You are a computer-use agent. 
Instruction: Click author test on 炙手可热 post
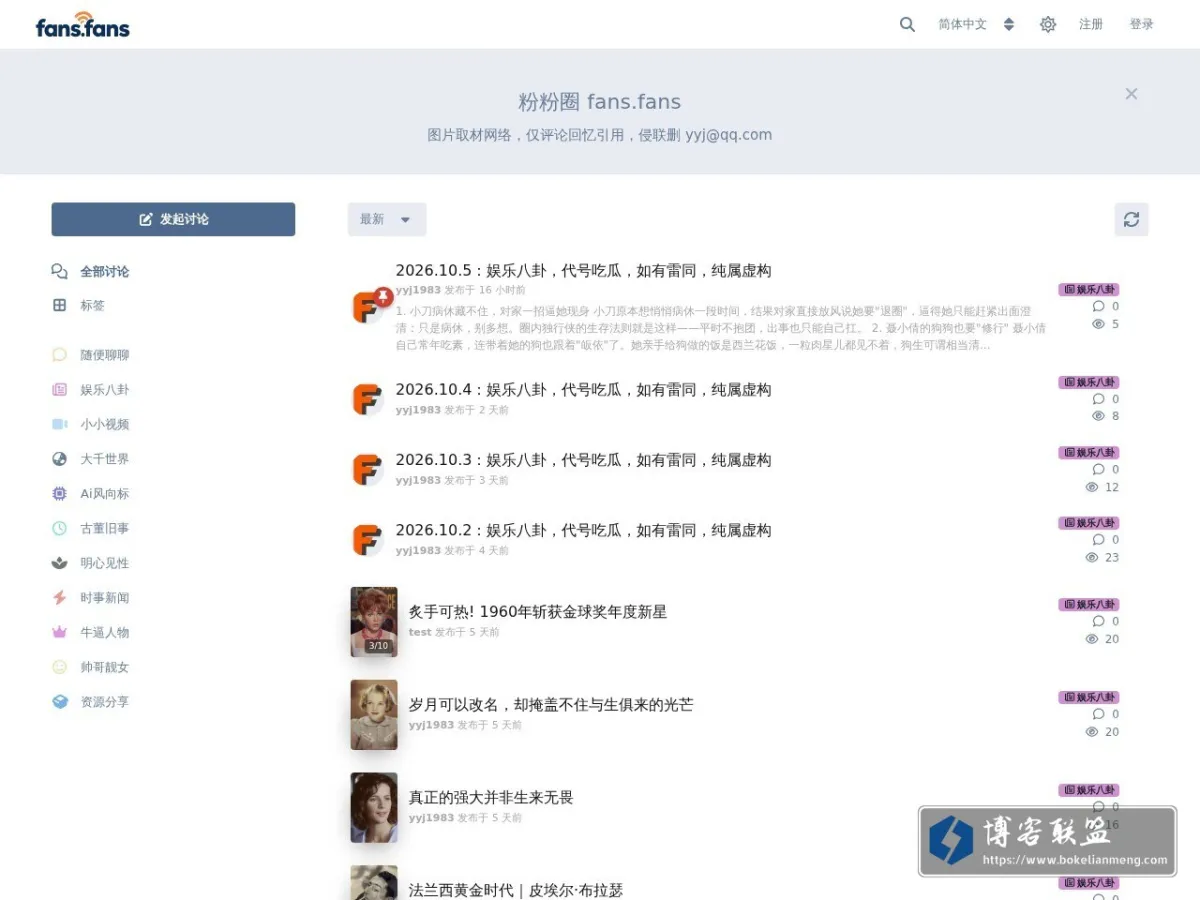point(420,632)
